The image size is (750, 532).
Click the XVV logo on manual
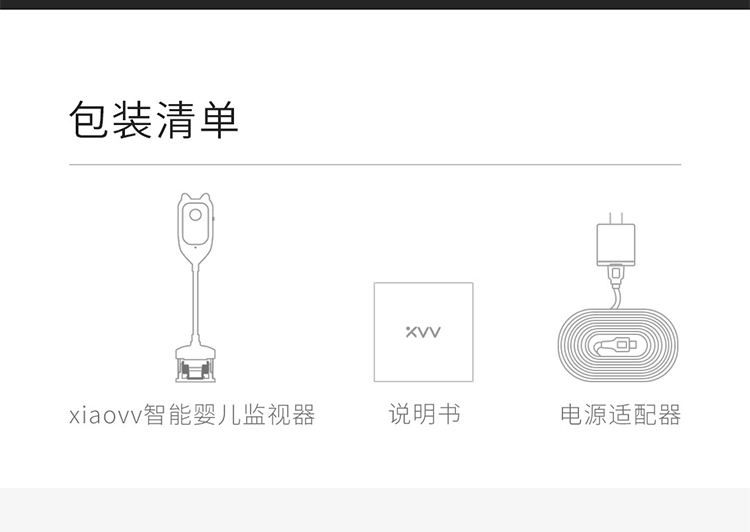click(x=423, y=332)
